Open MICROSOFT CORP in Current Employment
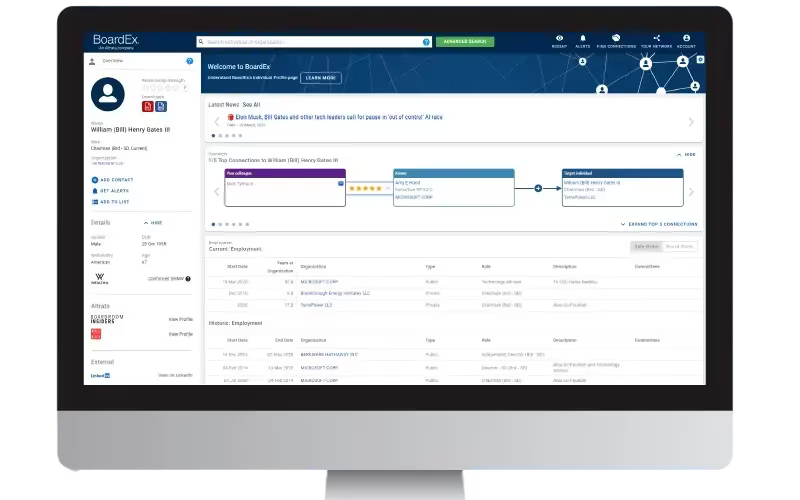The height and width of the screenshot is (500, 800). click(319, 282)
